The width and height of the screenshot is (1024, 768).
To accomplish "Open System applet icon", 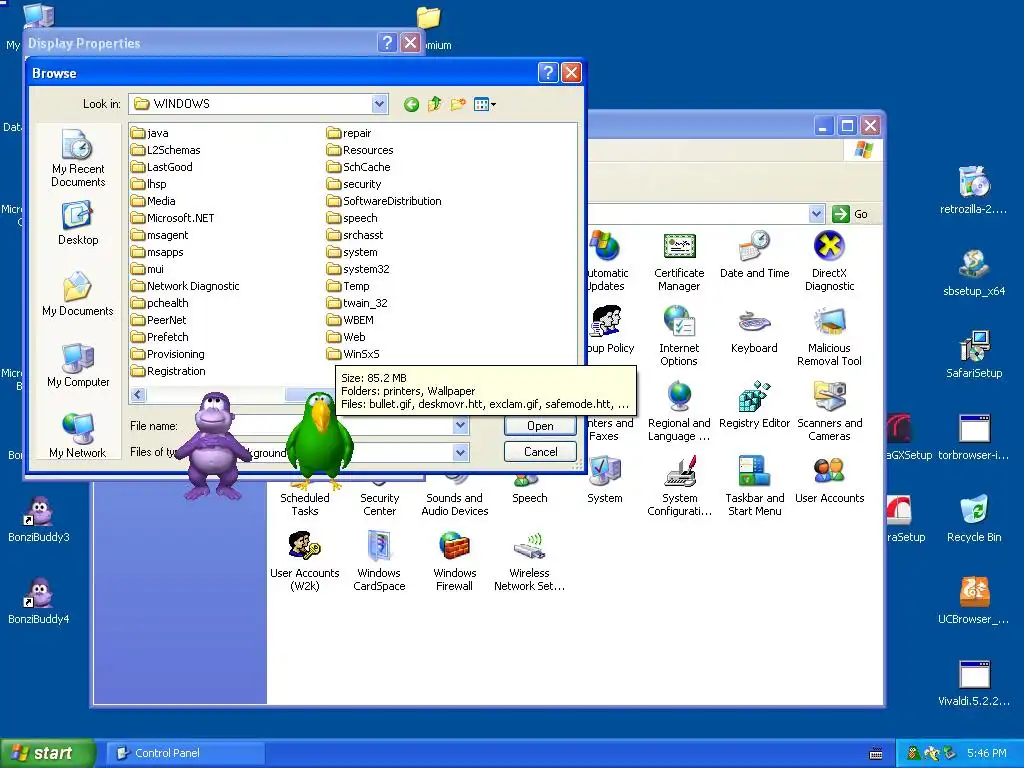I will coord(605,481).
